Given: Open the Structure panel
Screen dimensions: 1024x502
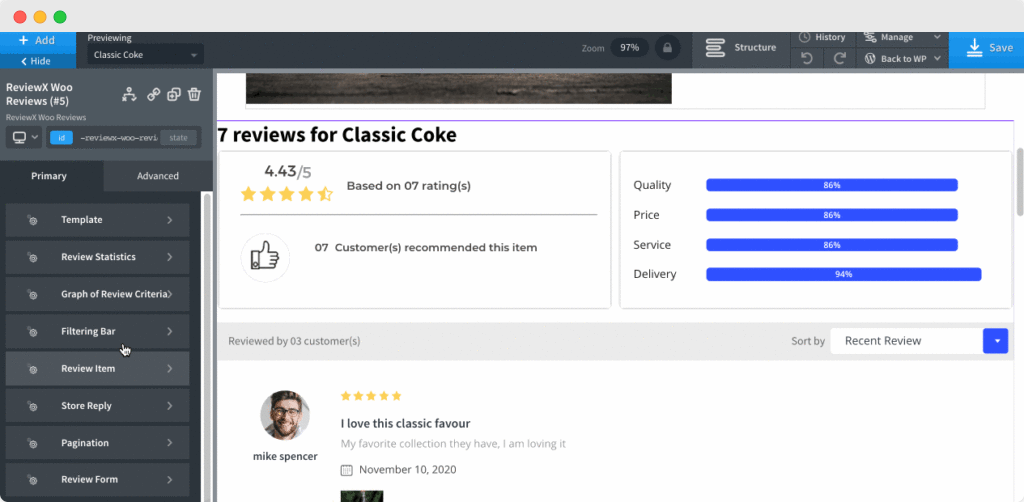Looking at the screenshot, I should [x=741, y=48].
